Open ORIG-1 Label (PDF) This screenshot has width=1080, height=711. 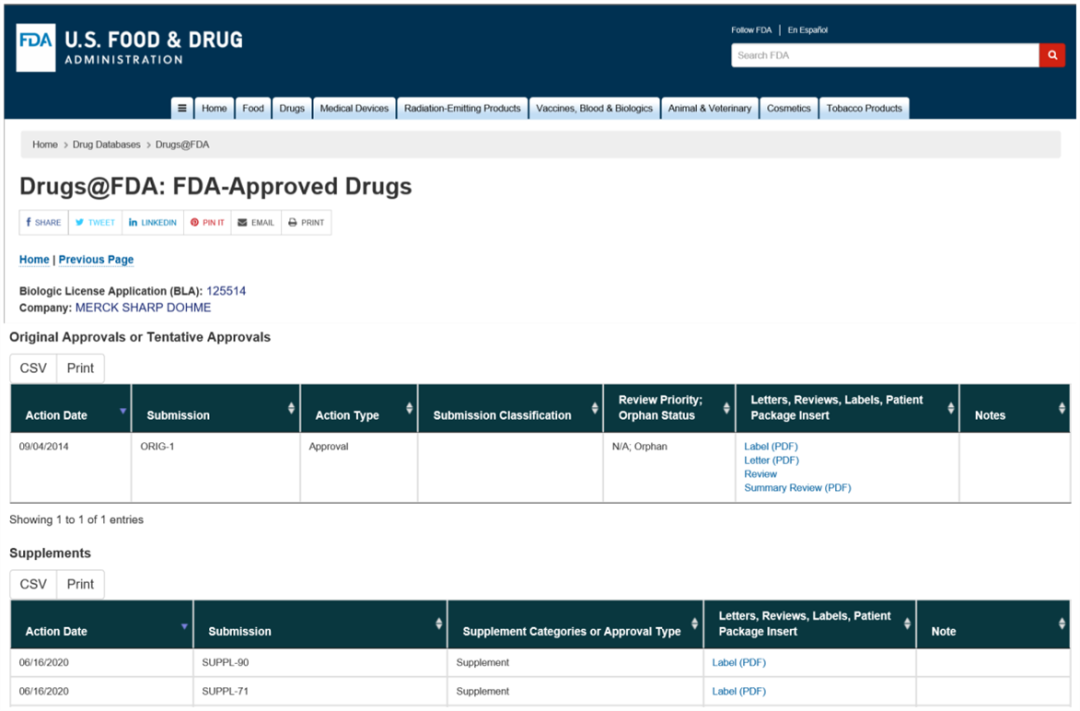(771, 446)
